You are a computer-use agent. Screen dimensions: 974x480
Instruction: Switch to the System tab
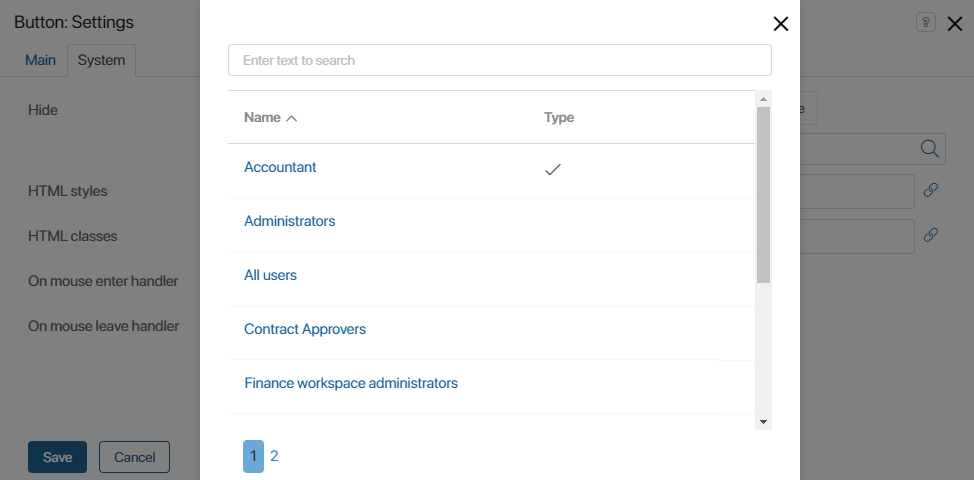pyautogui.click(x=101, y=60)
